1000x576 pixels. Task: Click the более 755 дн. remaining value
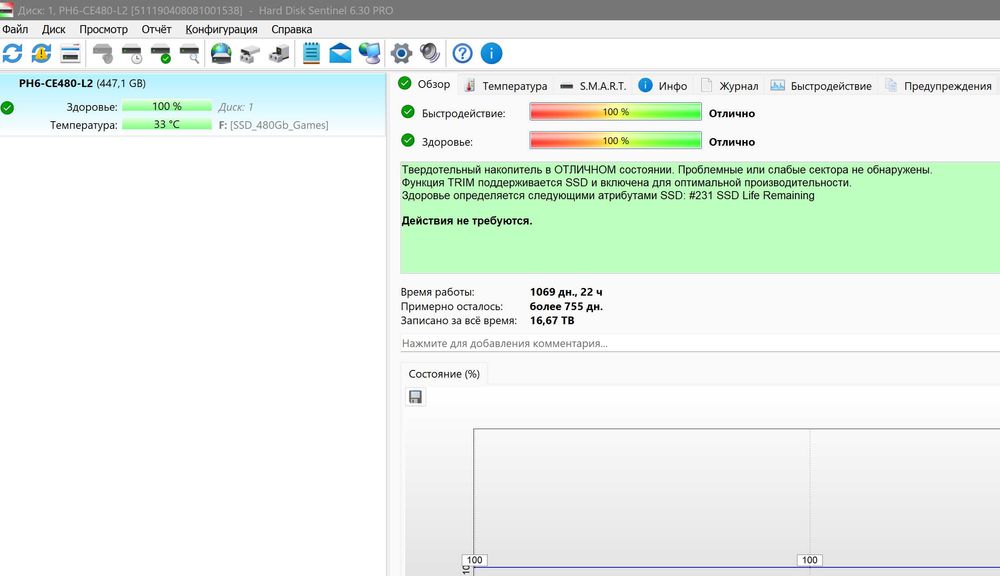pyautogui.click(x=566, y=306)
